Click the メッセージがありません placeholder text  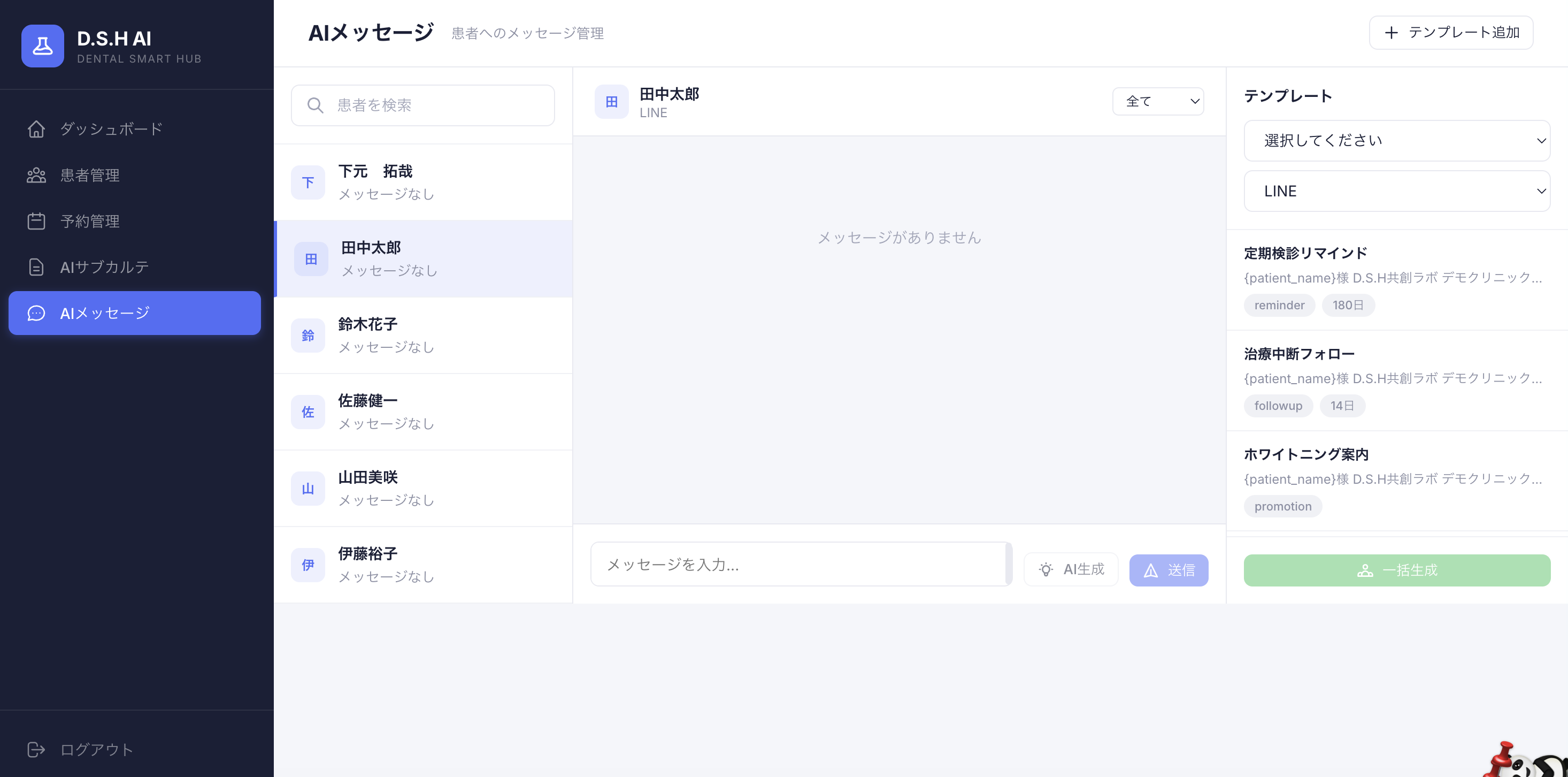click(899, 238)
